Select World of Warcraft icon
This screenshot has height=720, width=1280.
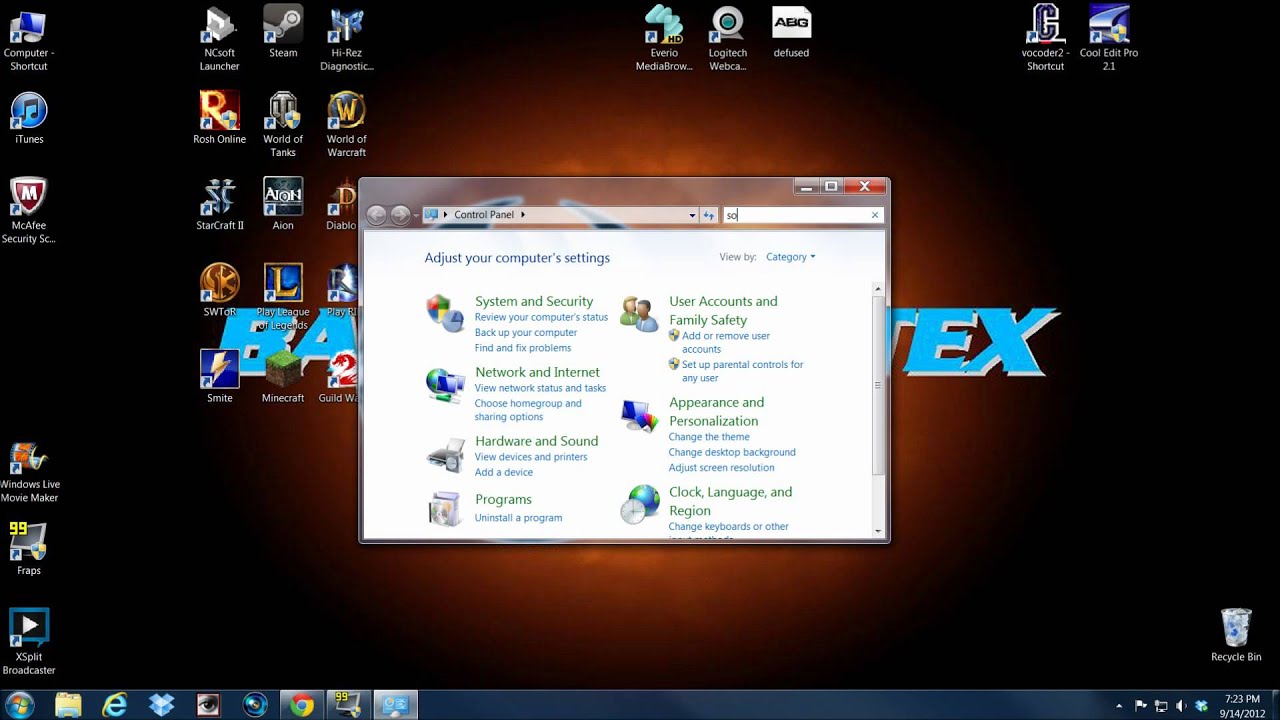pyautogui.click(x=347, y=125)
